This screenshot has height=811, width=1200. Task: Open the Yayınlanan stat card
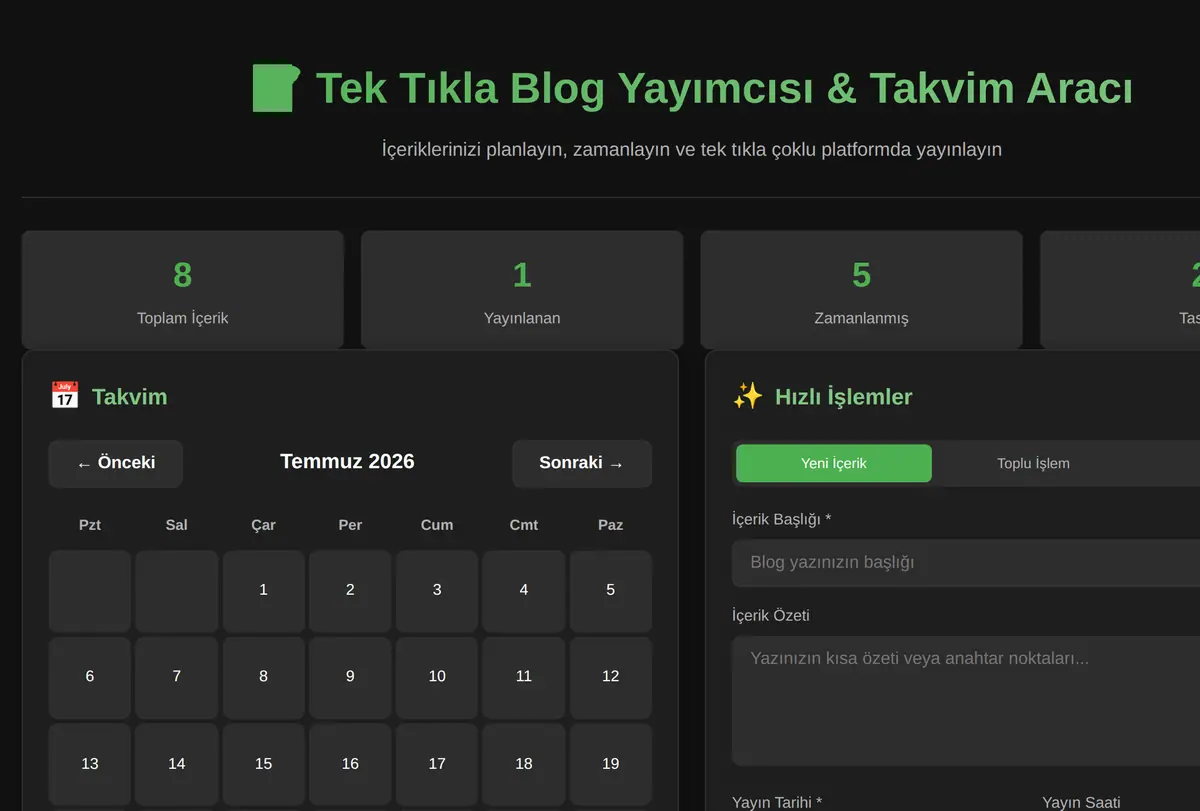point(522,290)
